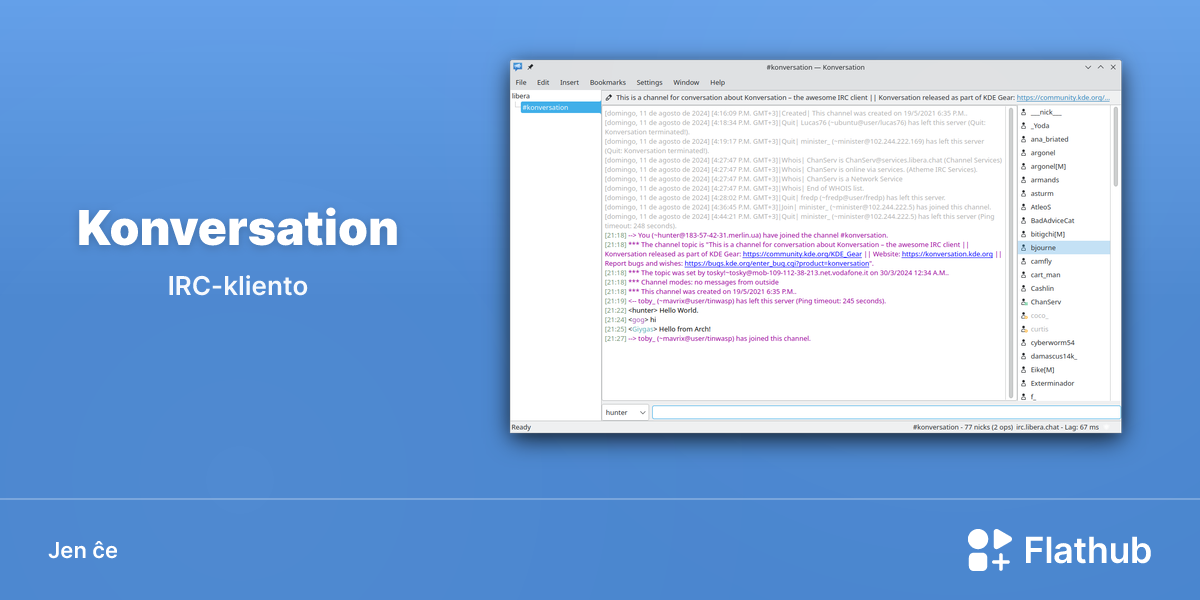Viewport: 1200px width, 600px height.
Task: Click the channel topic text in the topic bar
Action: point(815,98)
